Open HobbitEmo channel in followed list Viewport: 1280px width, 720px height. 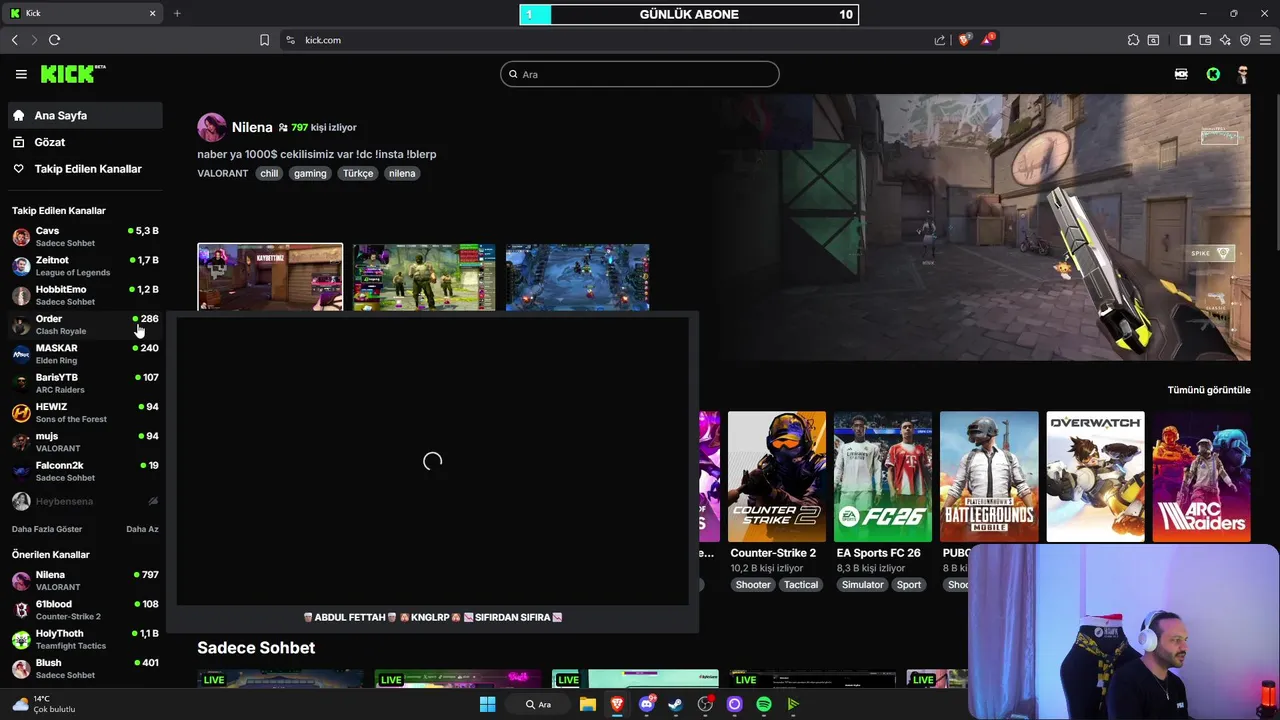(x=85, y=295)
